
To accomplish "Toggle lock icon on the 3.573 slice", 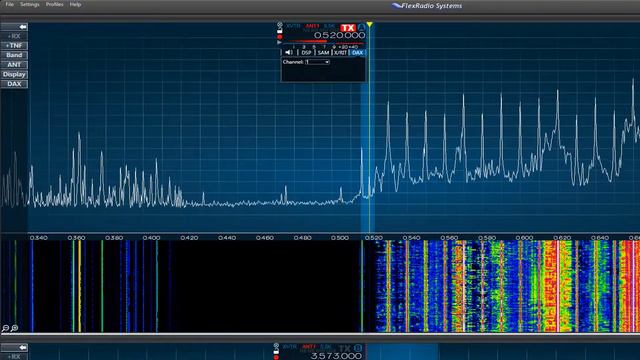I will coord(276,351).
